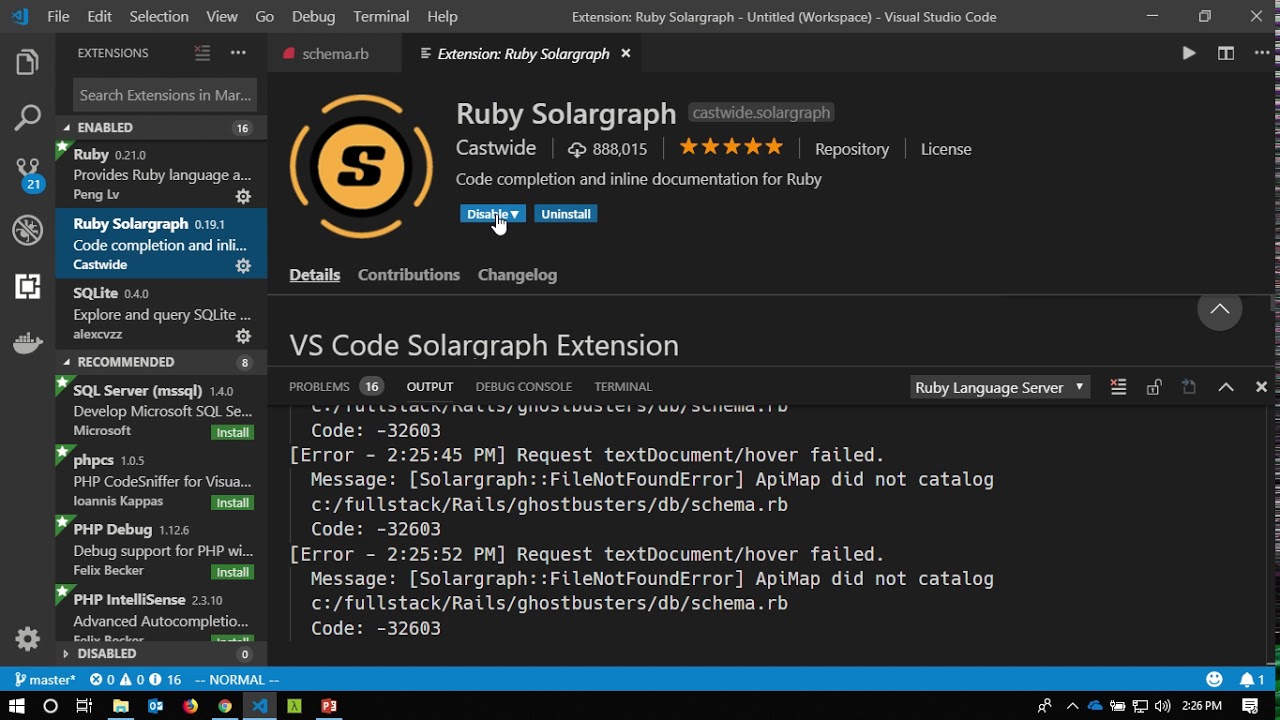Uninstall the Ruby Solargraph extension
The height and width of the screenshot is (720, 1280).
[x=566, y=214]
